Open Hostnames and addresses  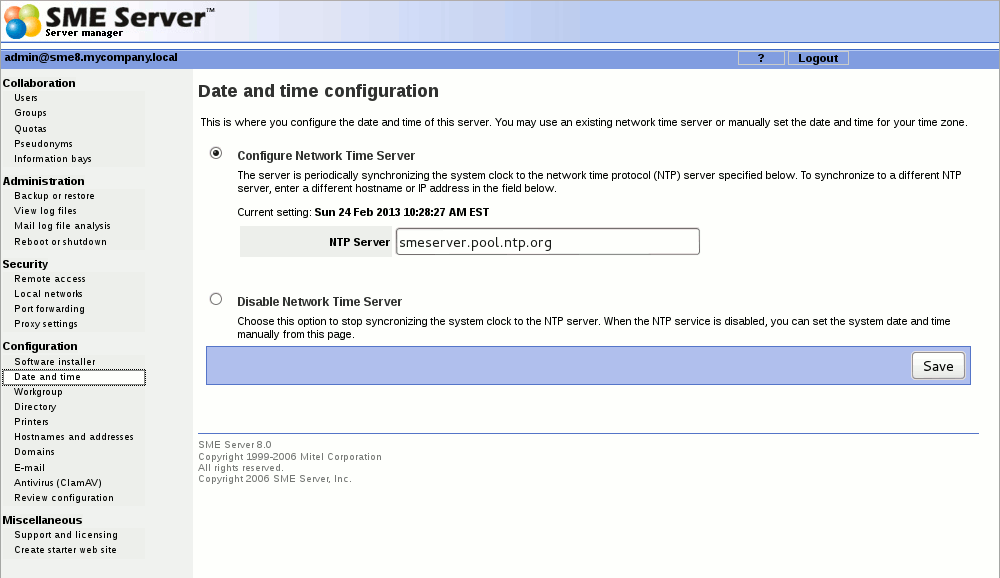pyautogui.click(x=74, y=437)
